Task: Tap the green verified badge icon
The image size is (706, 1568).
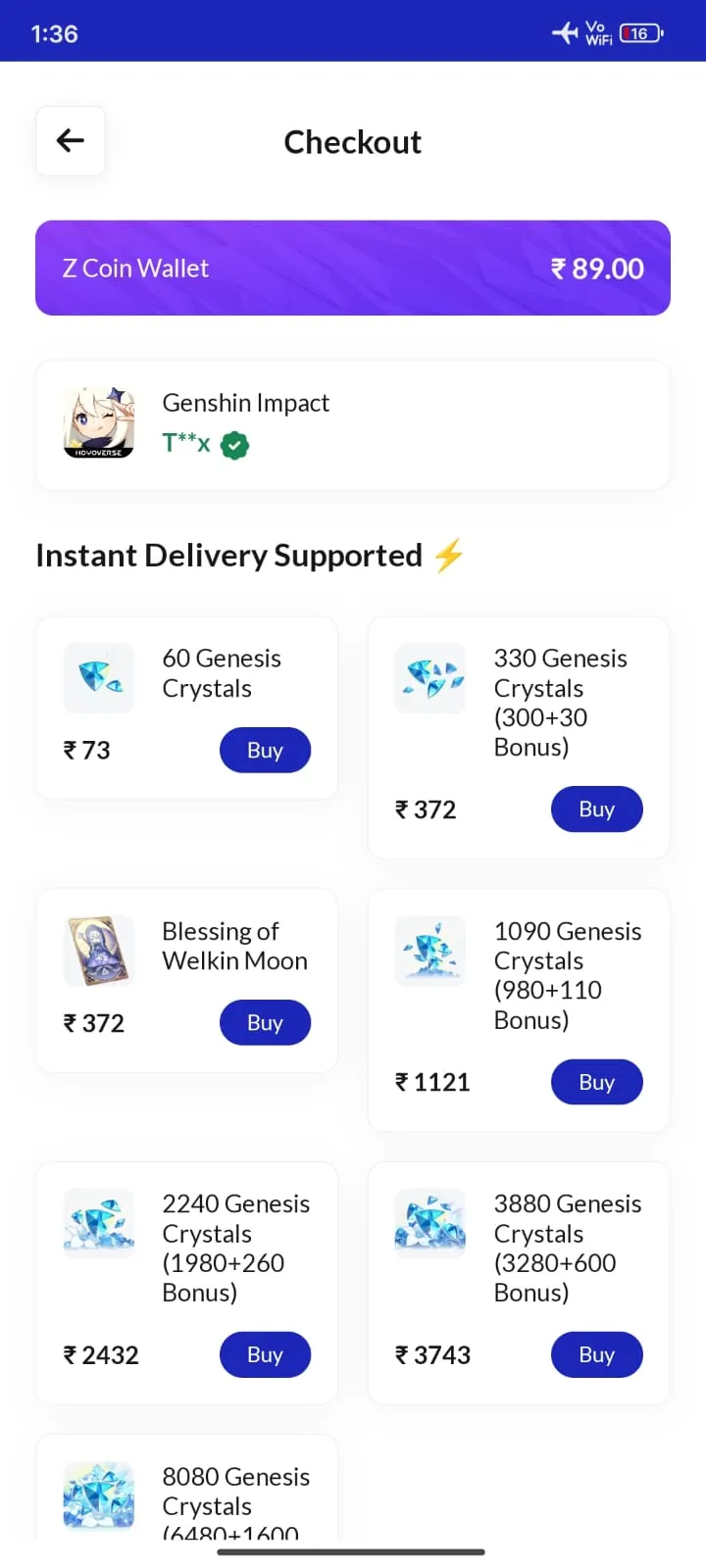Action: click(x=234, y=446)
